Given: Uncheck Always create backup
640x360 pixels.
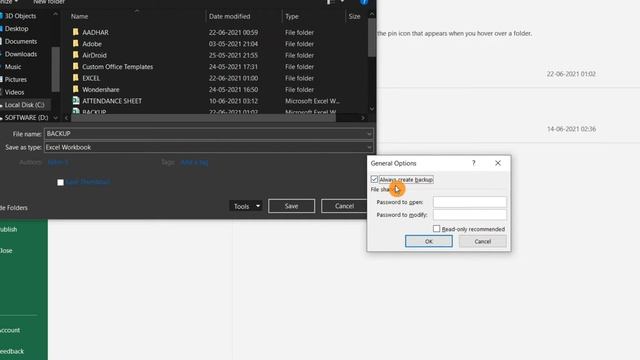Looking at the screenshot, I should pos(374,179).
